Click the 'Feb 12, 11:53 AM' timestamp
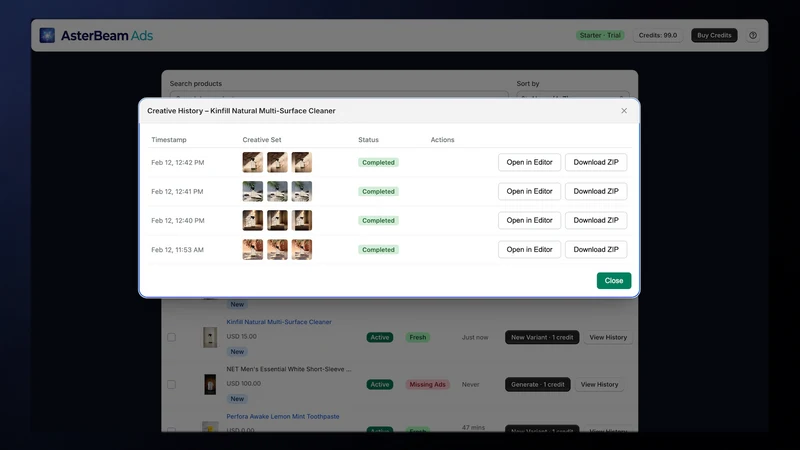Screen dimensions: 800x450 click(178, 249)
